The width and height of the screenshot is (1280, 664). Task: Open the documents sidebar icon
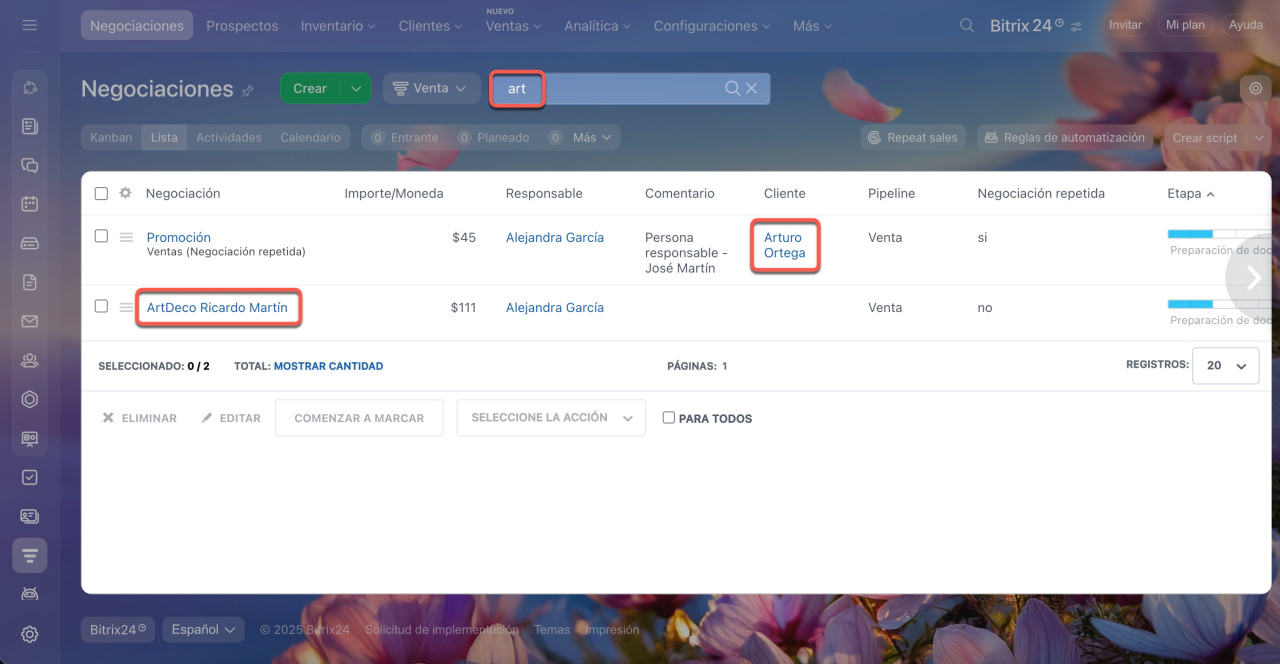click(x=30, y=282)
